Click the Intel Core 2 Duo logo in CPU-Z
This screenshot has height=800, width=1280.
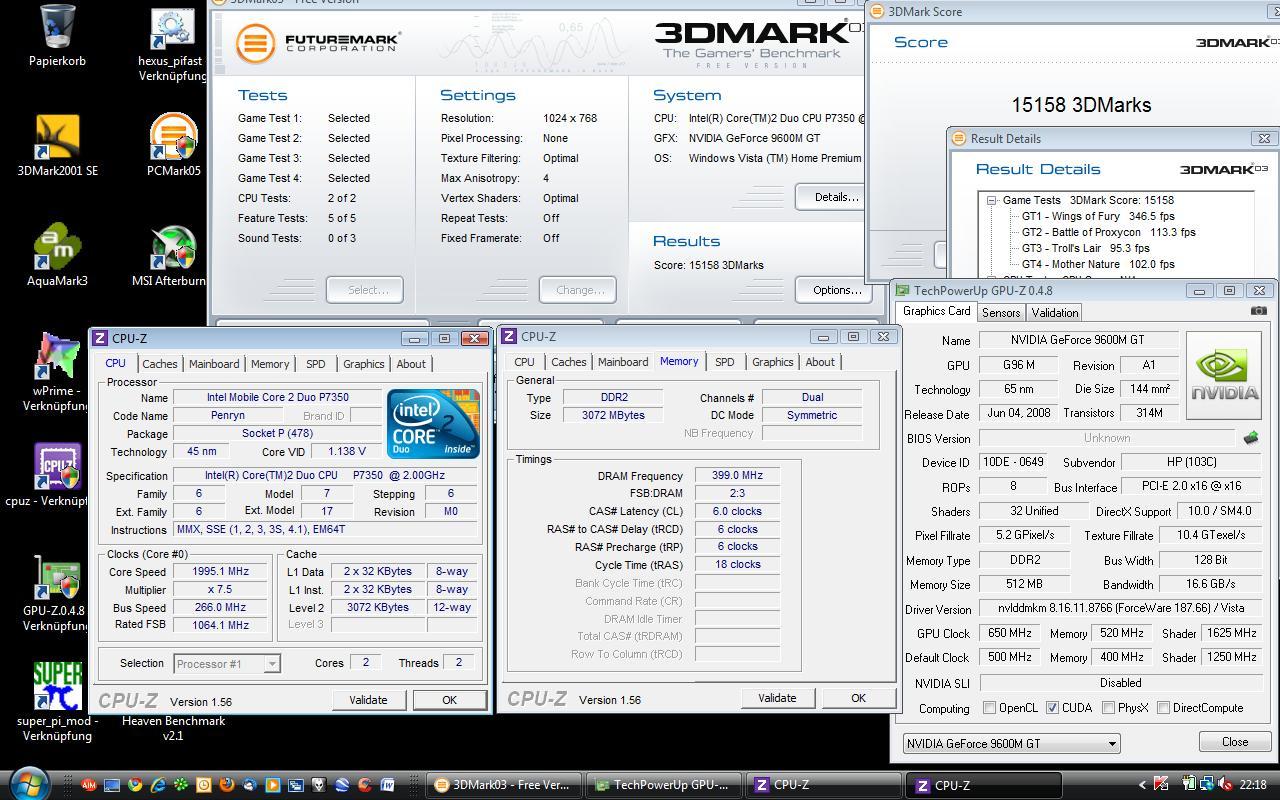(433, 424)
